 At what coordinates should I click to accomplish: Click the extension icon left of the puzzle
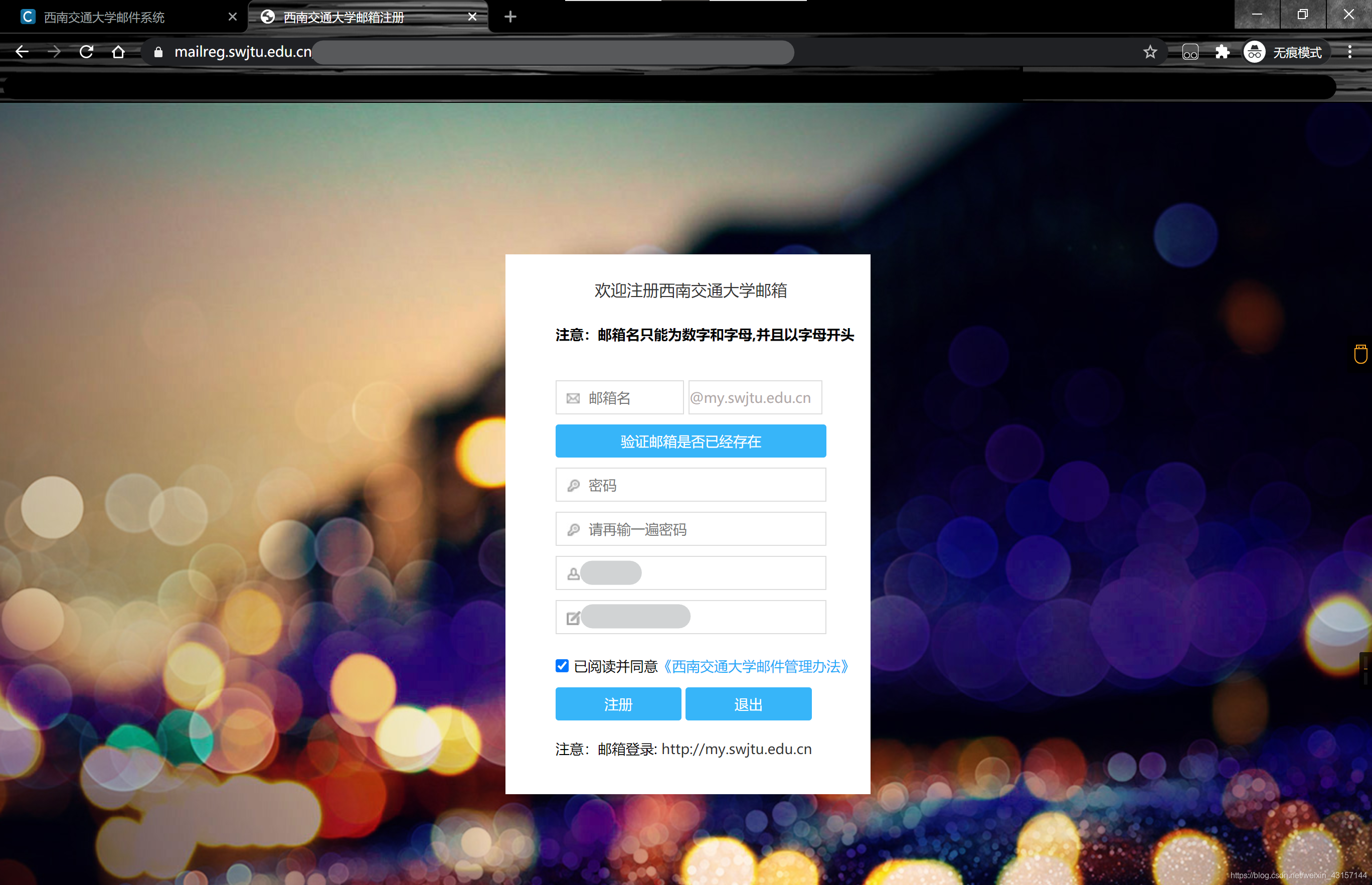[1190, 52]
